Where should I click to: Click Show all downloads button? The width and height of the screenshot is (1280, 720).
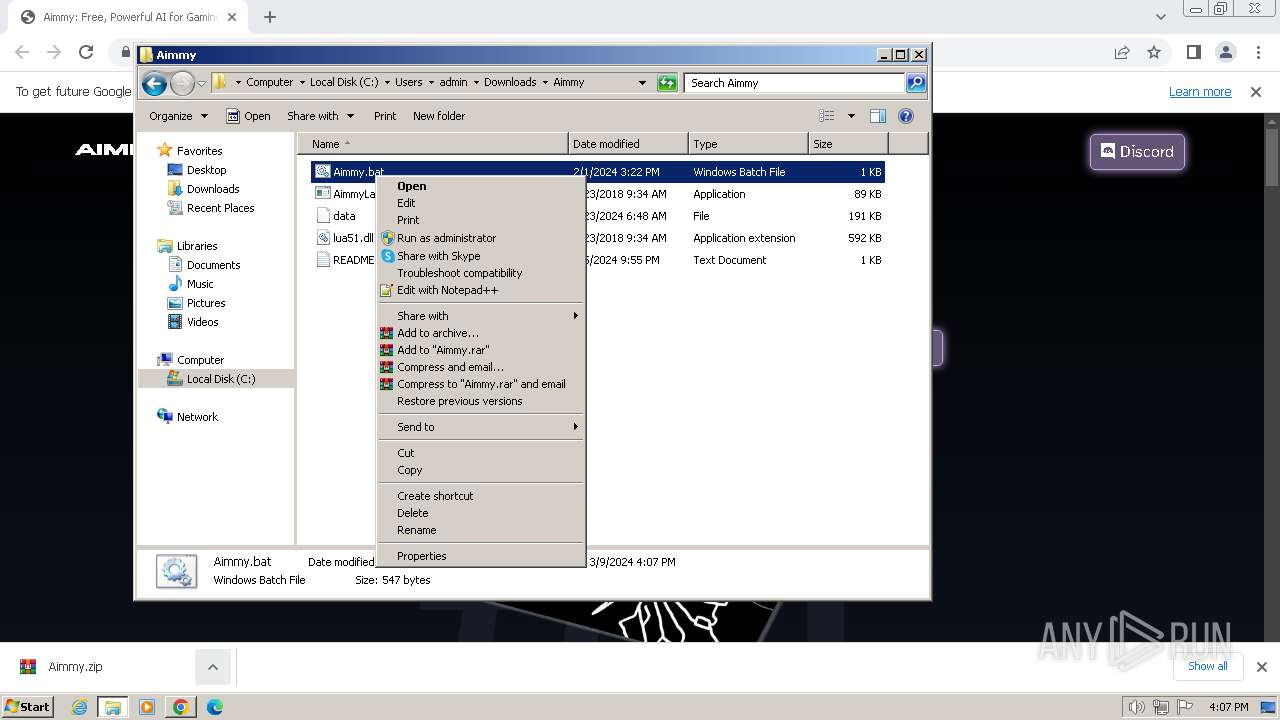pyautogui.click(x=1208, y=667)
